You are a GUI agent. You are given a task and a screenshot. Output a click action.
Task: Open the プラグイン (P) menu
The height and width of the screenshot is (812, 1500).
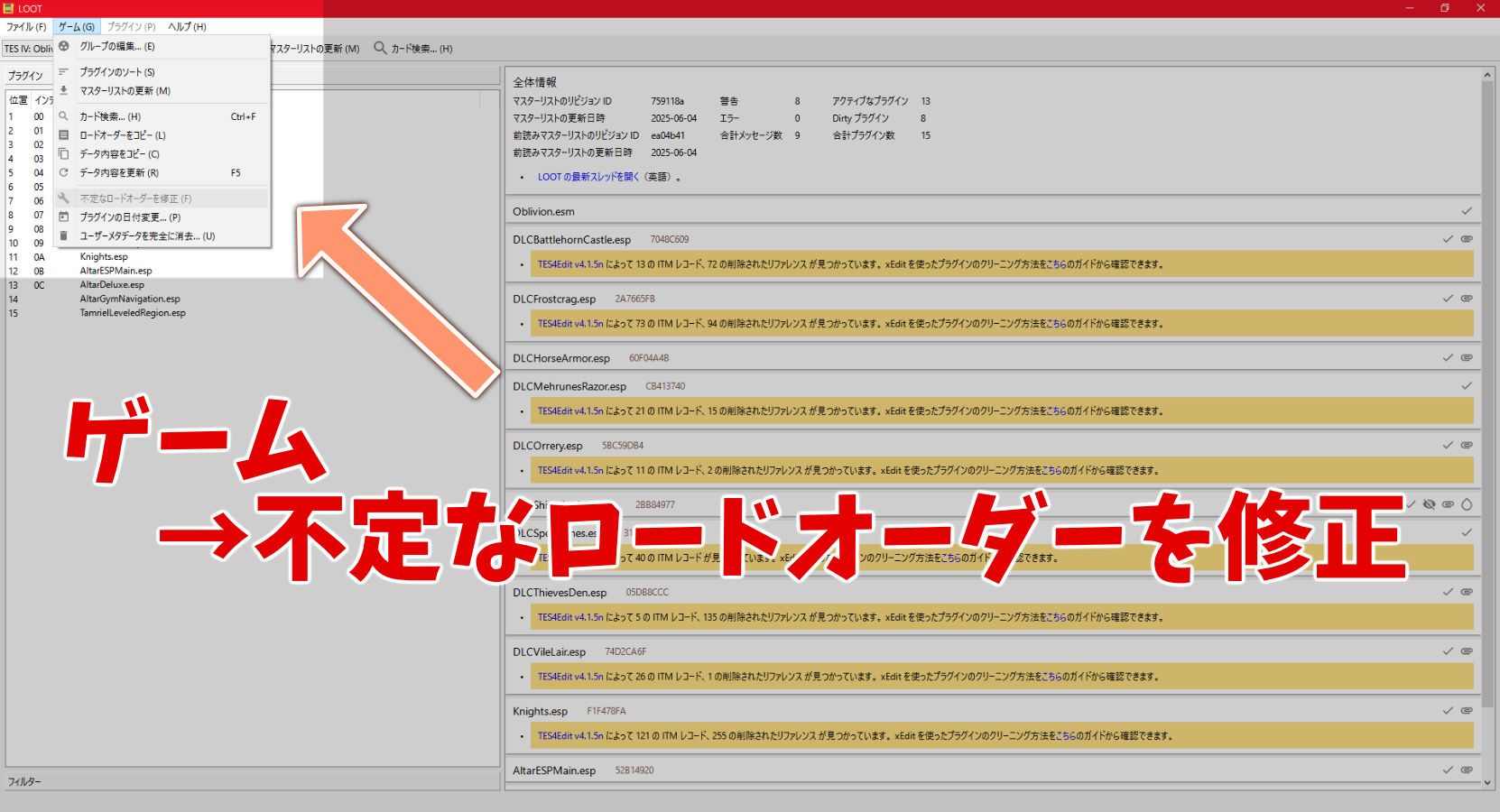pos(131,27)
